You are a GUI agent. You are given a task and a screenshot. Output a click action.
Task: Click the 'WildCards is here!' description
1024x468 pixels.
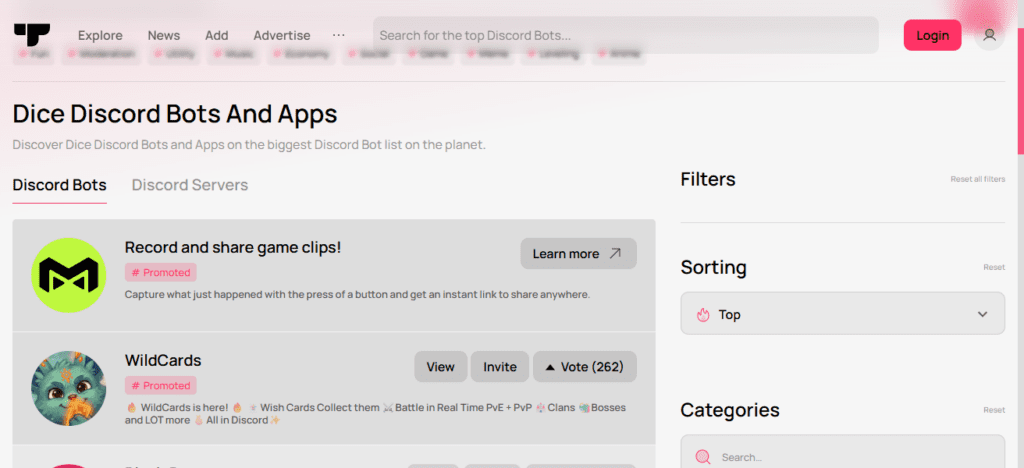[375, 414]
